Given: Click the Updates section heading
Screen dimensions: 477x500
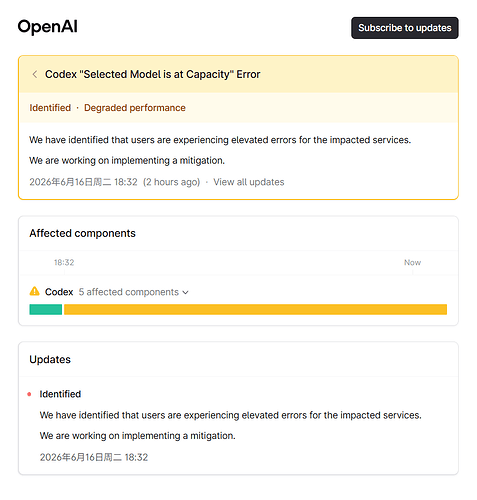Looking at the screenshot, I should (50, 360).
